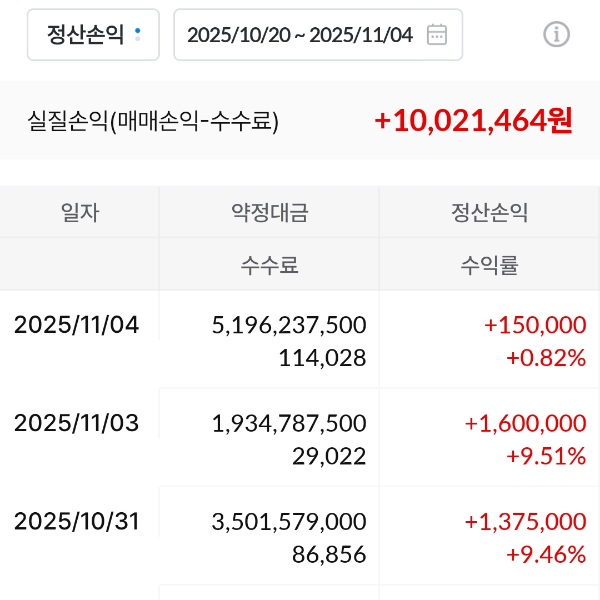Select the 2025/10/31 row date

click(x=77, y=521)
